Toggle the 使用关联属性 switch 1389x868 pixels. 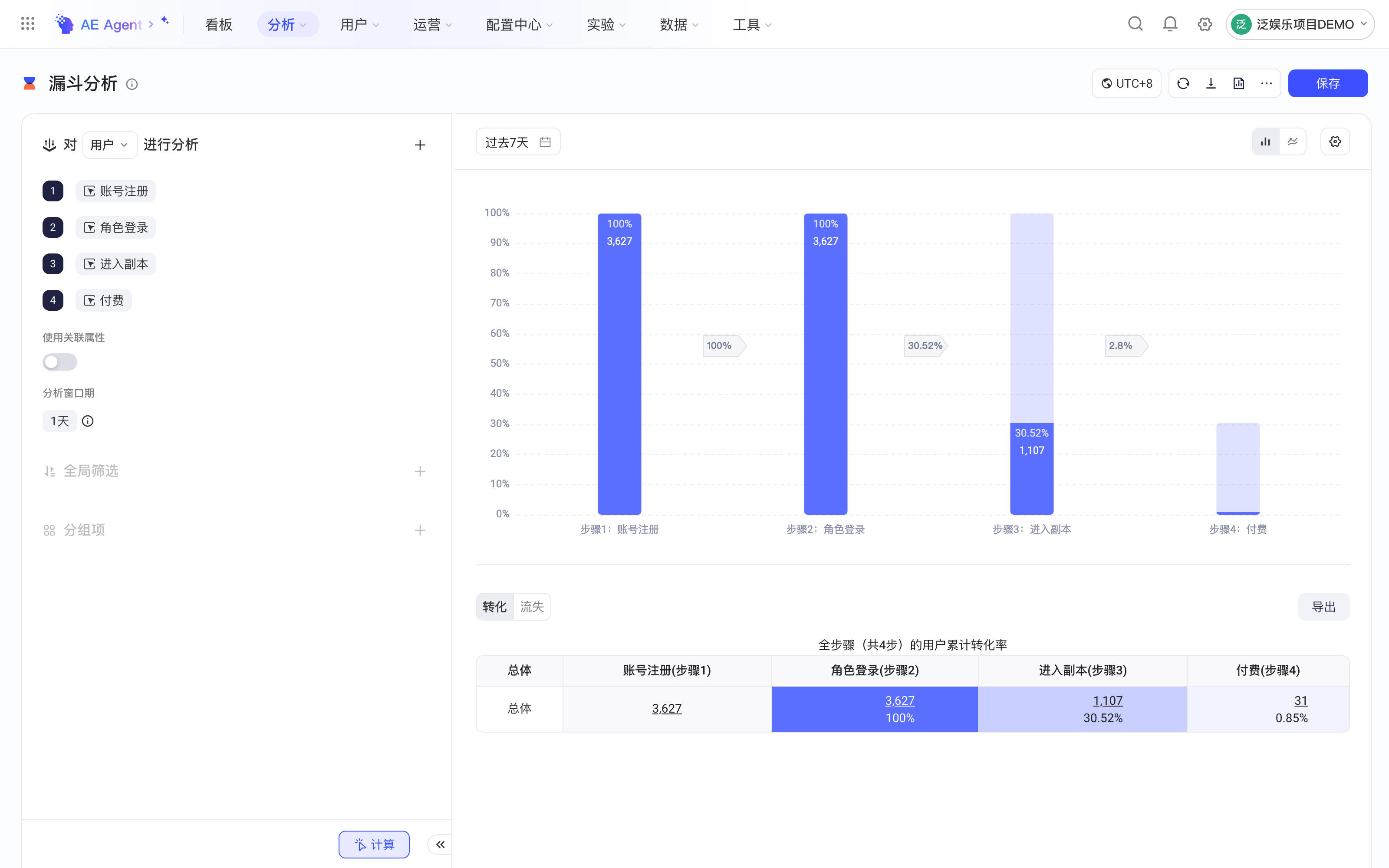[60, 362]
